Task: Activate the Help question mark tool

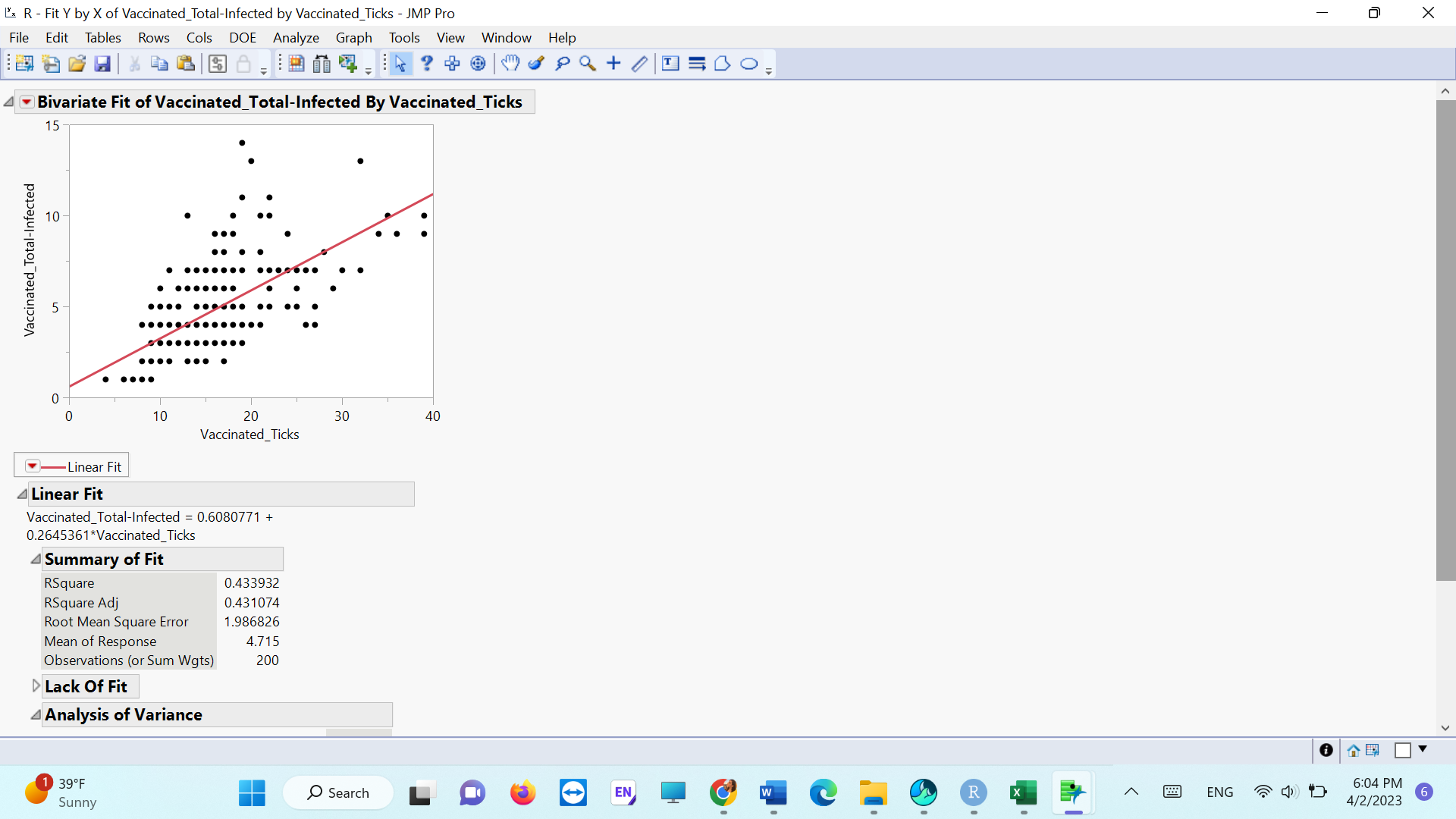Action: pos(426,64)
